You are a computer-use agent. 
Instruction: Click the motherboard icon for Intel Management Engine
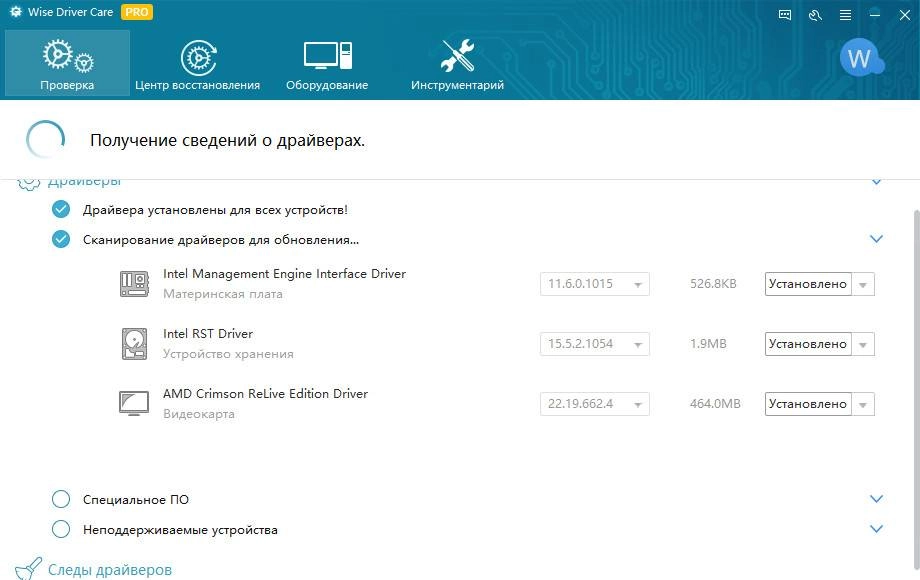[134, 284]
